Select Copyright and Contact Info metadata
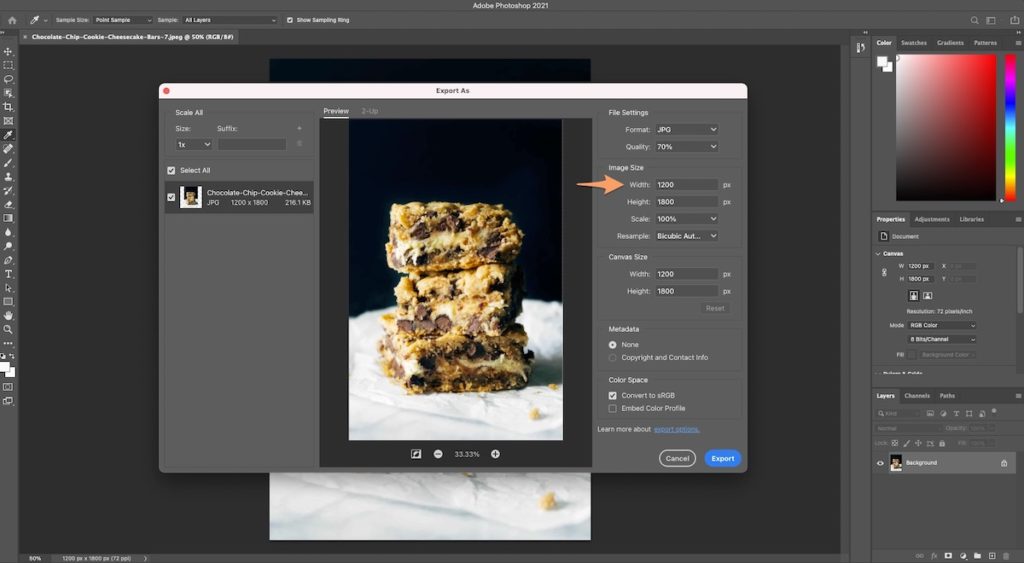 coord(613,357)
